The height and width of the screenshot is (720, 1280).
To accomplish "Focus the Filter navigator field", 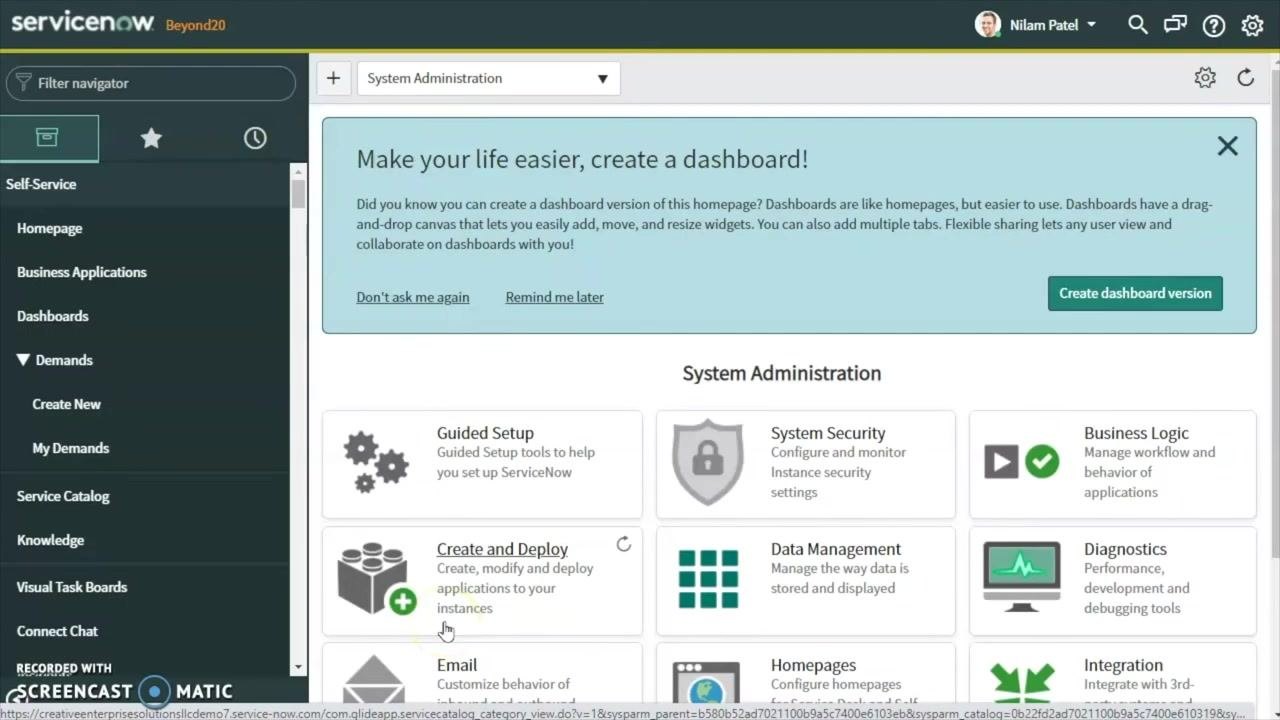I will (150, 83).
